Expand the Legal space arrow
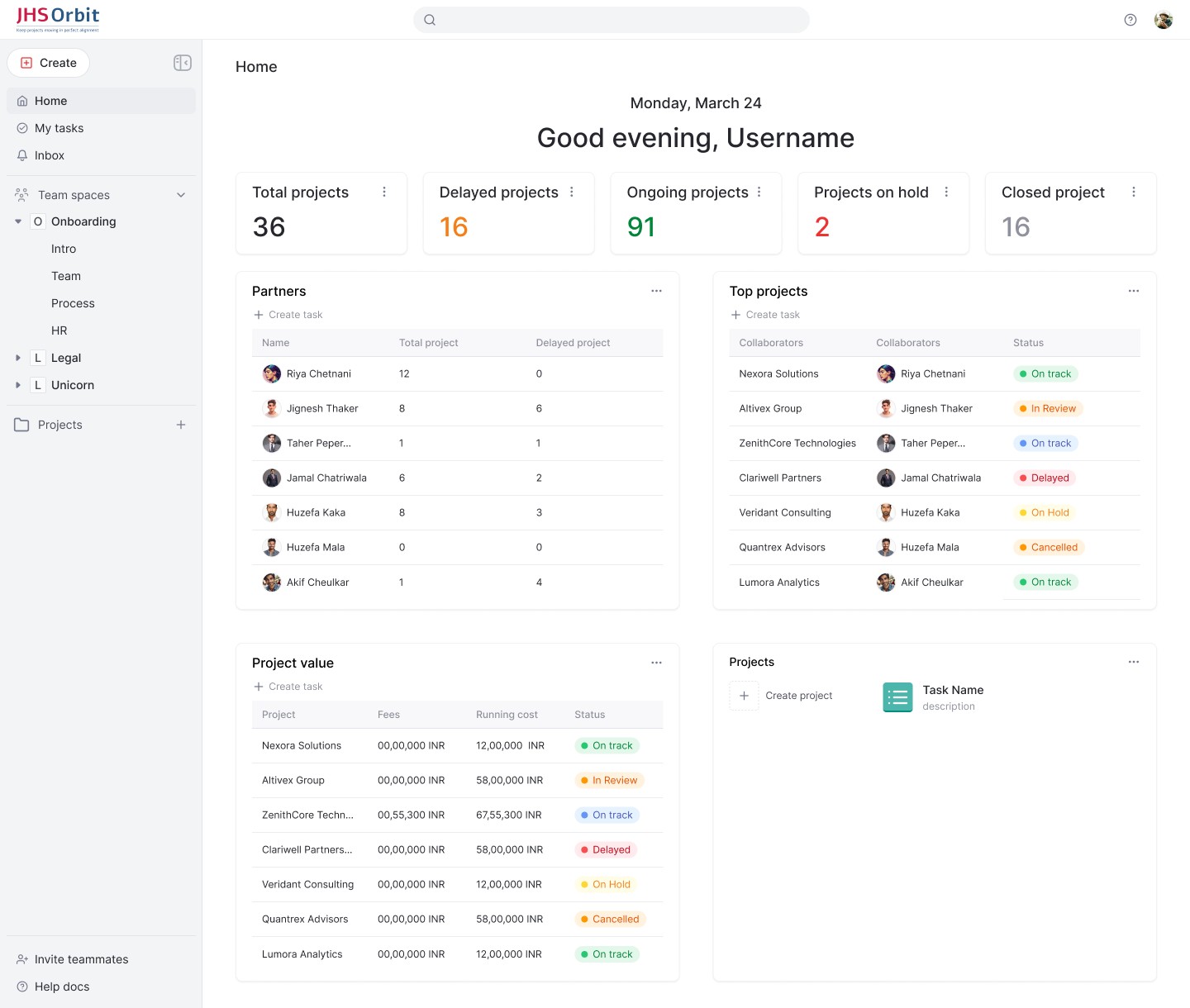 (x=18, y=358)
